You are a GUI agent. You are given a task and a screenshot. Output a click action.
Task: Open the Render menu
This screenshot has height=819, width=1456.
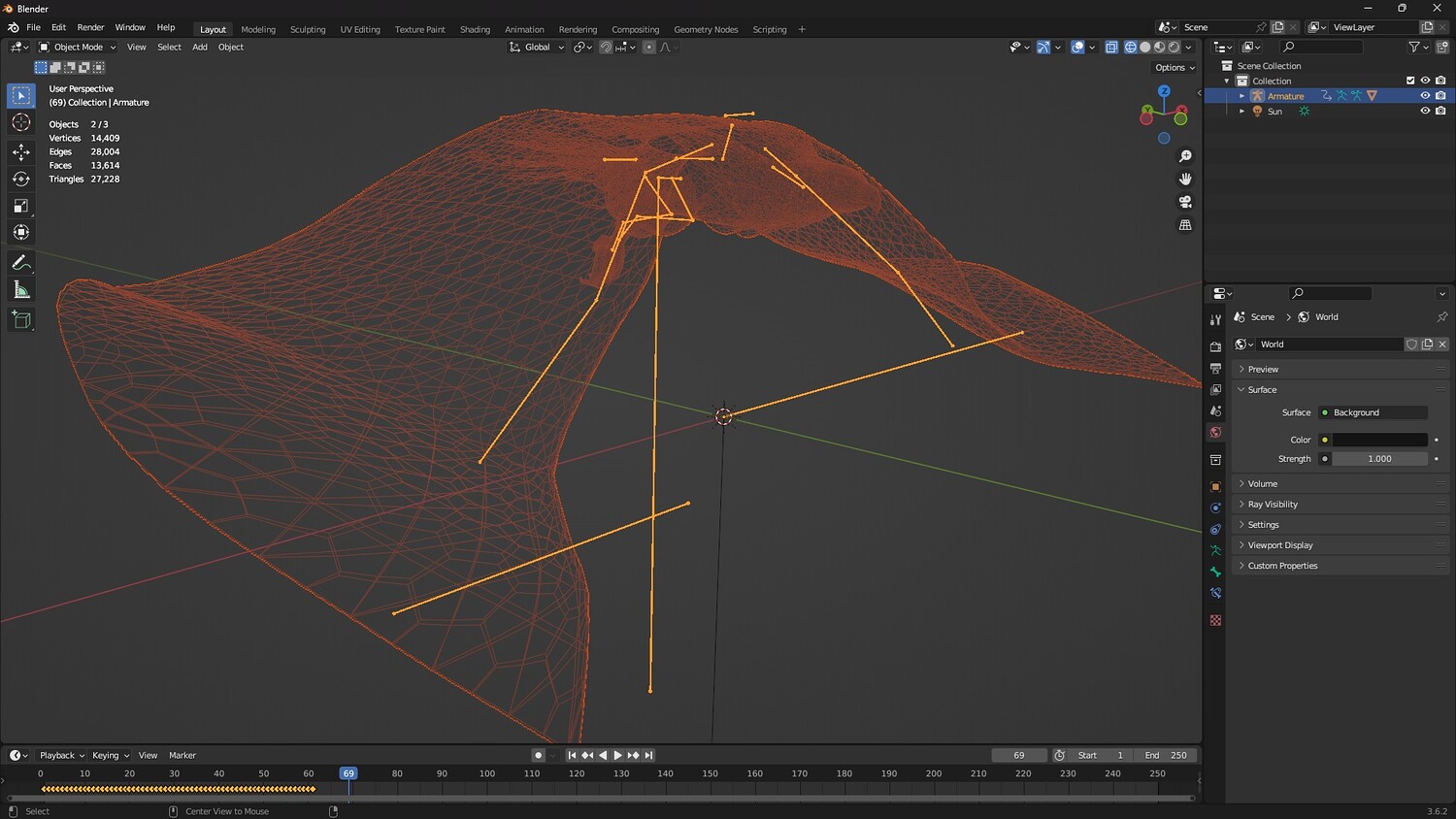tap(90, 27)
